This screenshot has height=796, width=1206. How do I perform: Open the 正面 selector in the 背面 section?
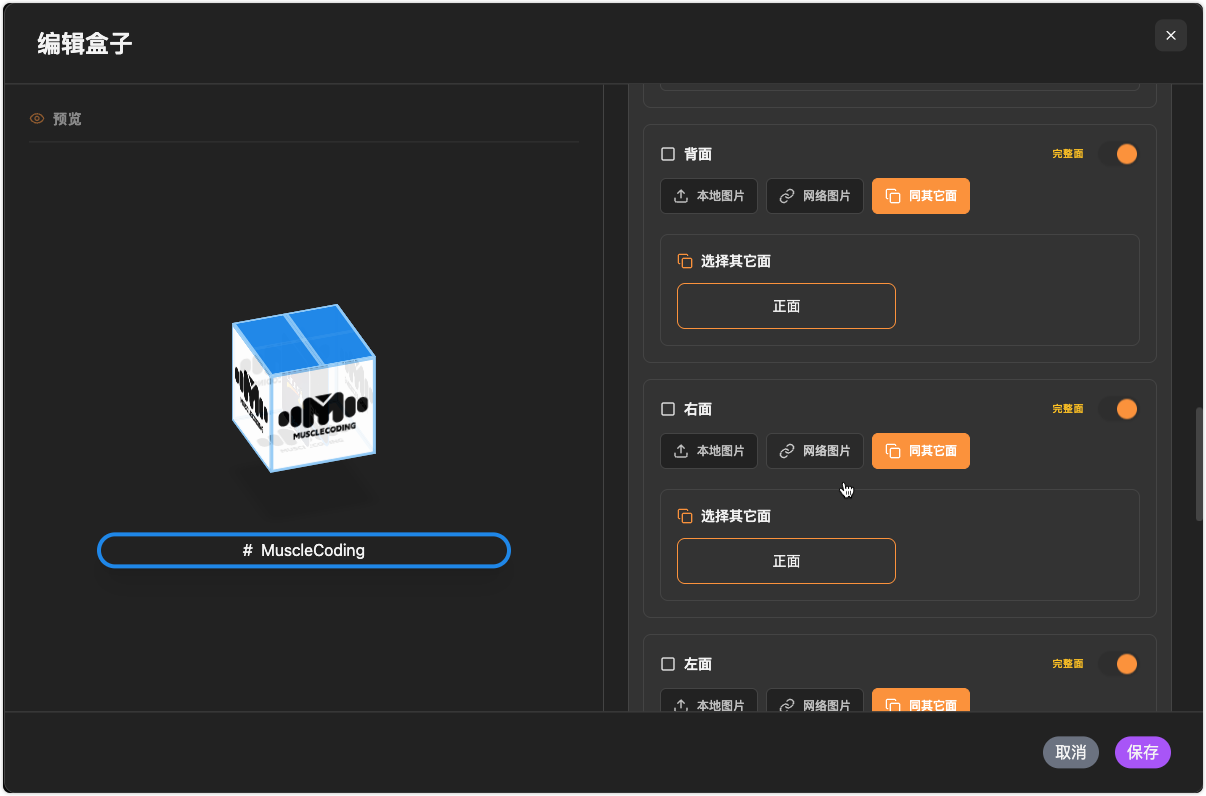[786, 306]
